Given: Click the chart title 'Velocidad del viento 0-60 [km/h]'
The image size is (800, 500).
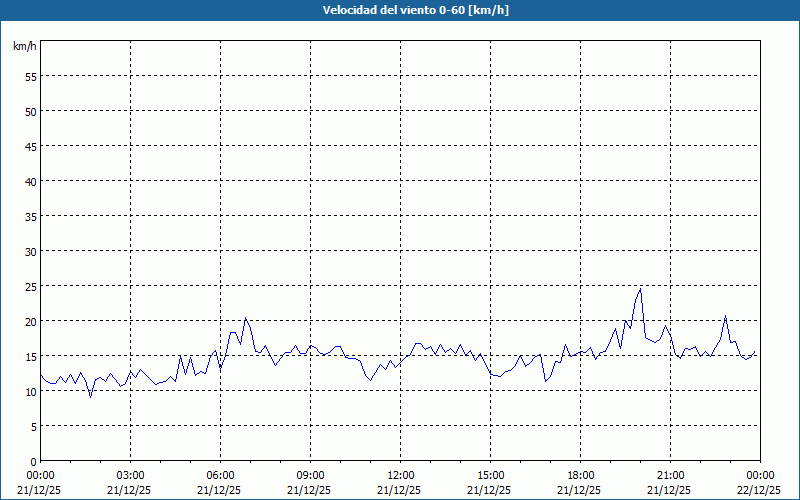Looking at the screenshot, I should click(x=400, y=10).
